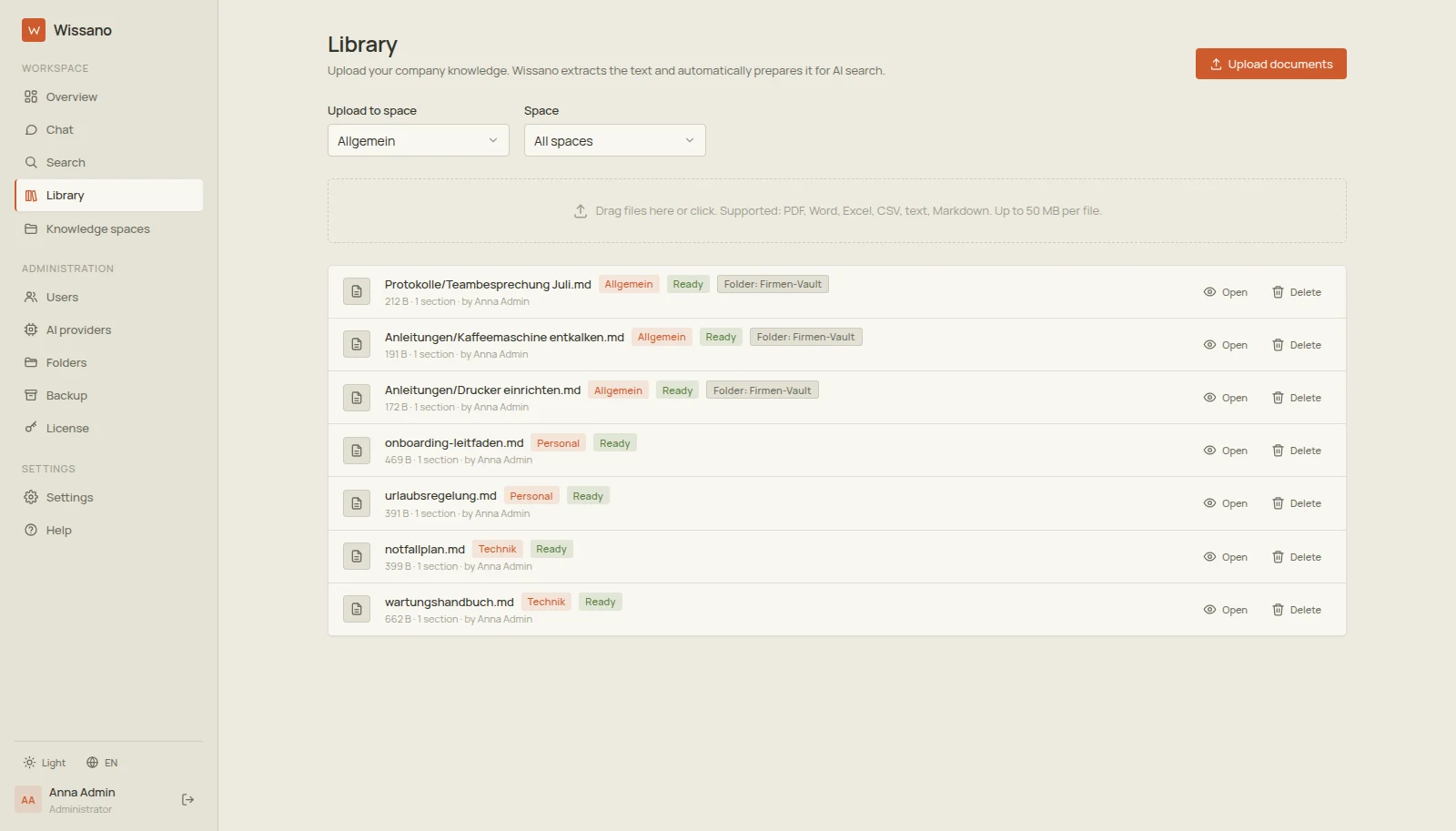Open Protokolle/Teambesprechung Juli.md
The height and width of the screenshot is (831, 1456).
coord(1225,292)
